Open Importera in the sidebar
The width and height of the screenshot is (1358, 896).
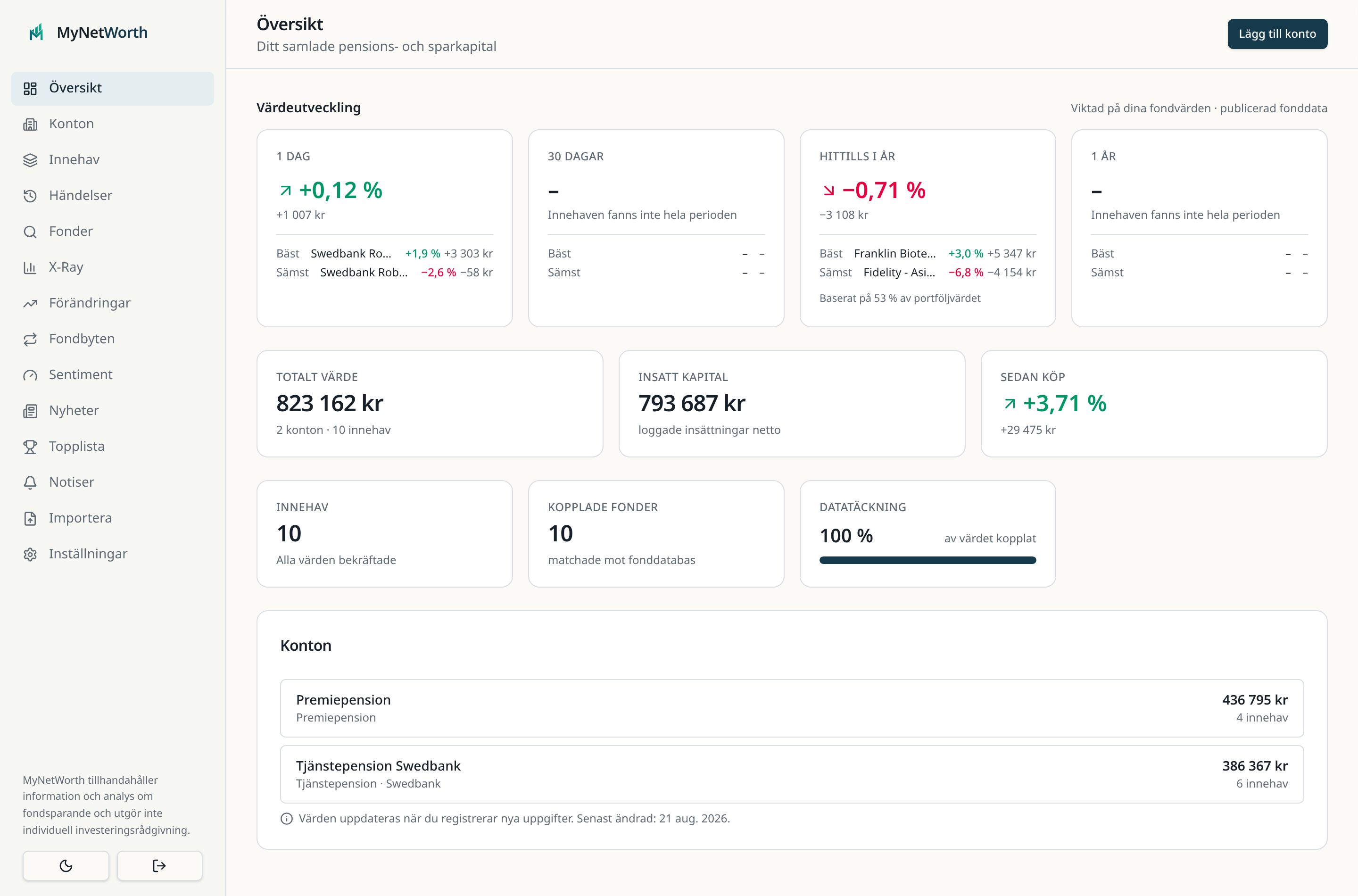[113, 518]
